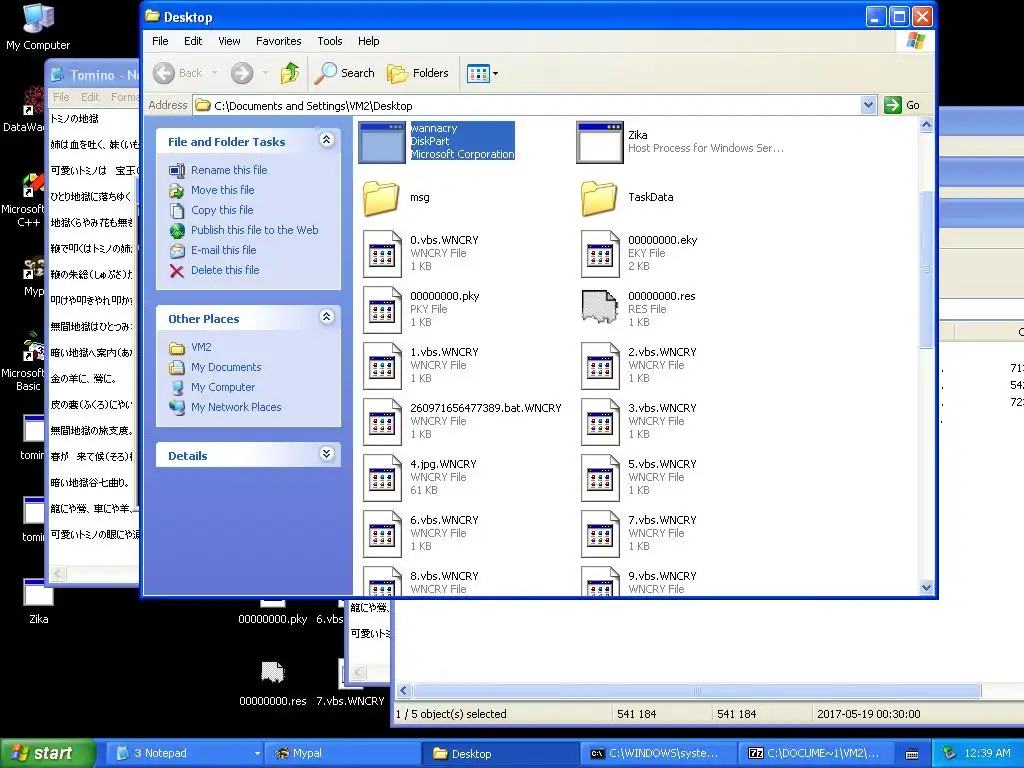Open the File menu in Desktop window

160,41
